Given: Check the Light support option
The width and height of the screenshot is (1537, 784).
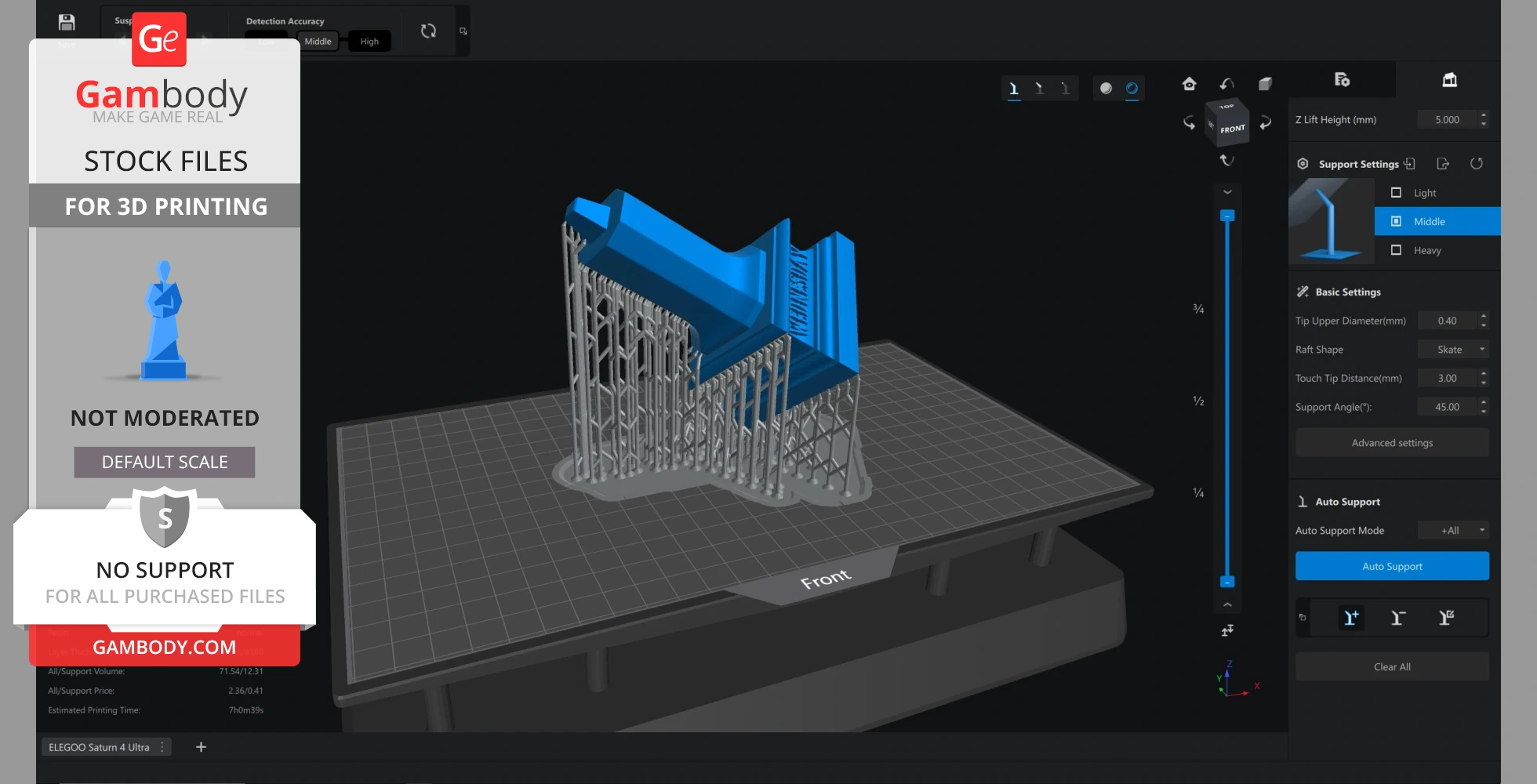Looking at the screenshot, I should 1396,193.
